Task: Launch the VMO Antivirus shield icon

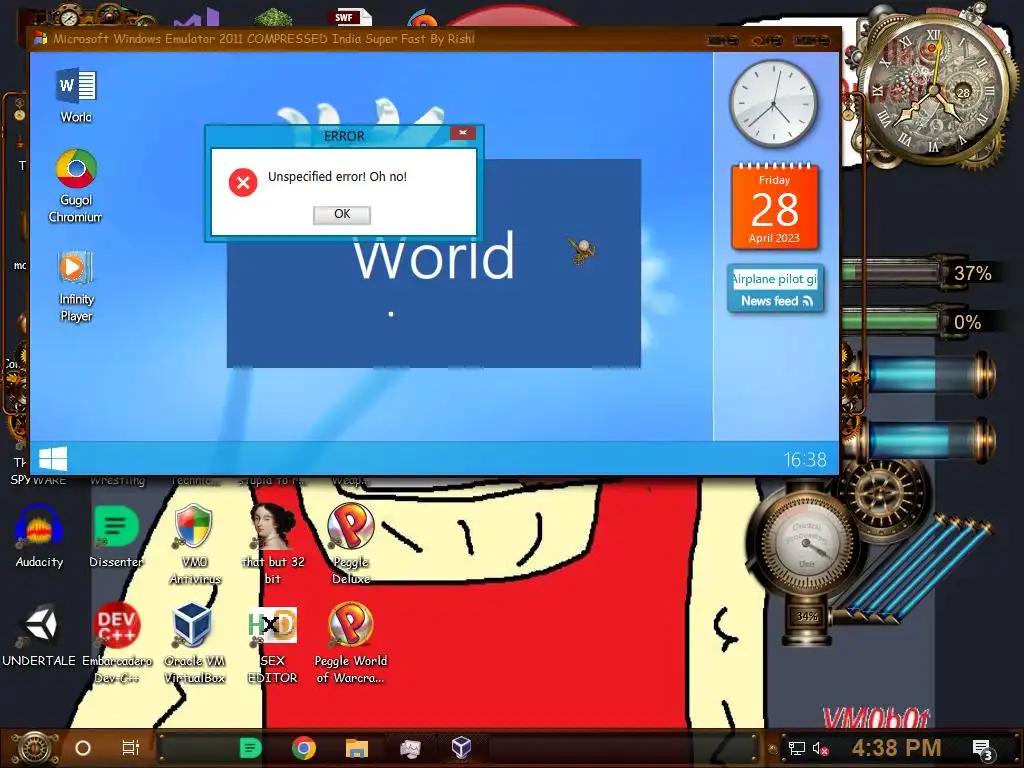Action: pyautogui.click(x=194, y=543)
